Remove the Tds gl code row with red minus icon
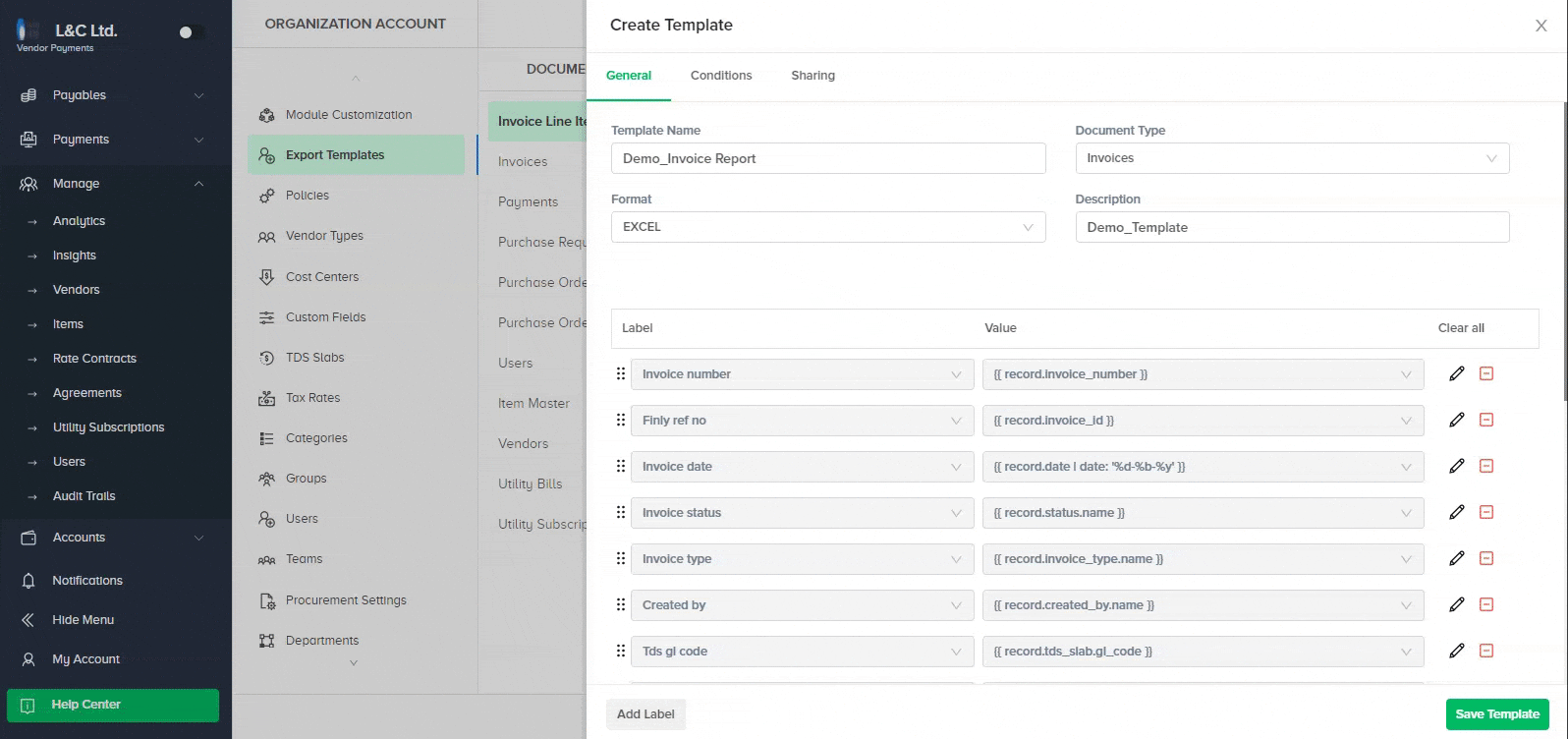 [1486, 651]
